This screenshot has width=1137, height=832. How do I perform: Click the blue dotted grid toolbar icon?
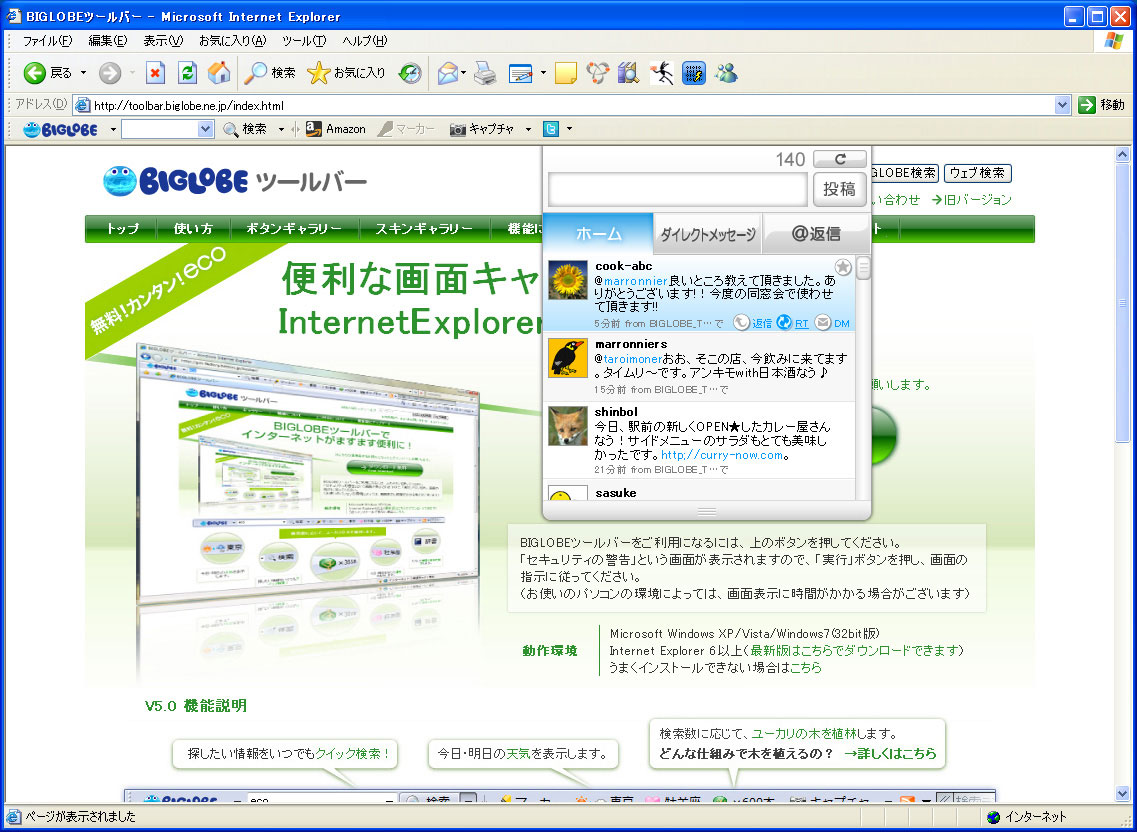click(x=694, y=73)
